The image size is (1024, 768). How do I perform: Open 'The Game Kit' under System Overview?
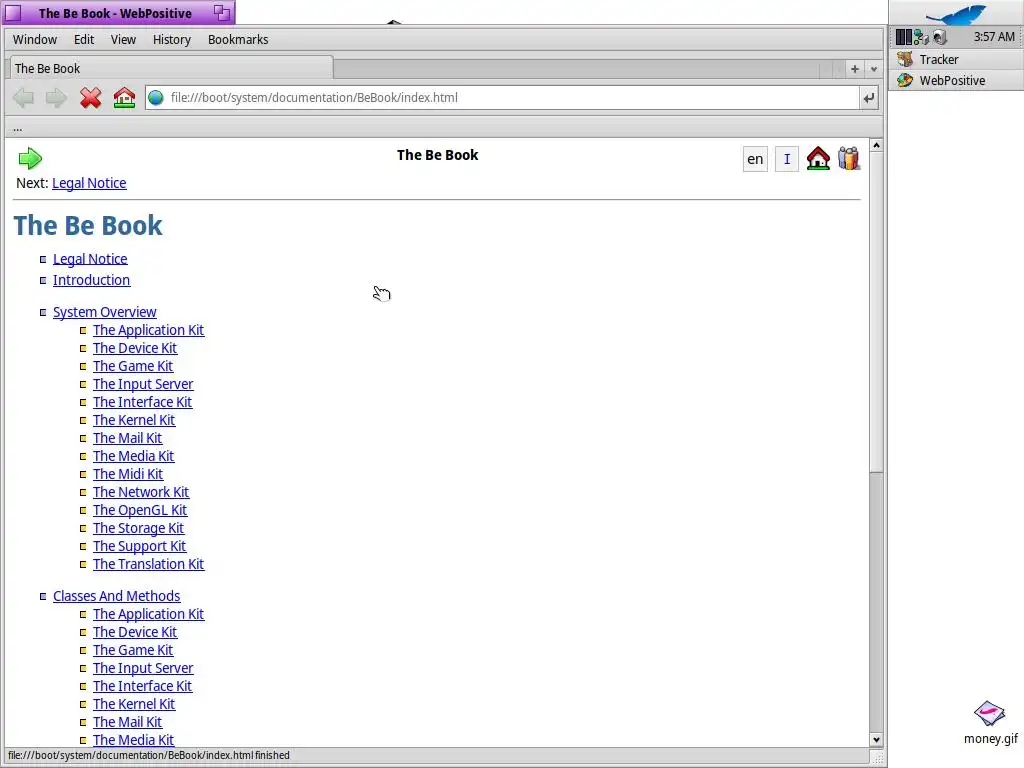[x=133, y=366]
